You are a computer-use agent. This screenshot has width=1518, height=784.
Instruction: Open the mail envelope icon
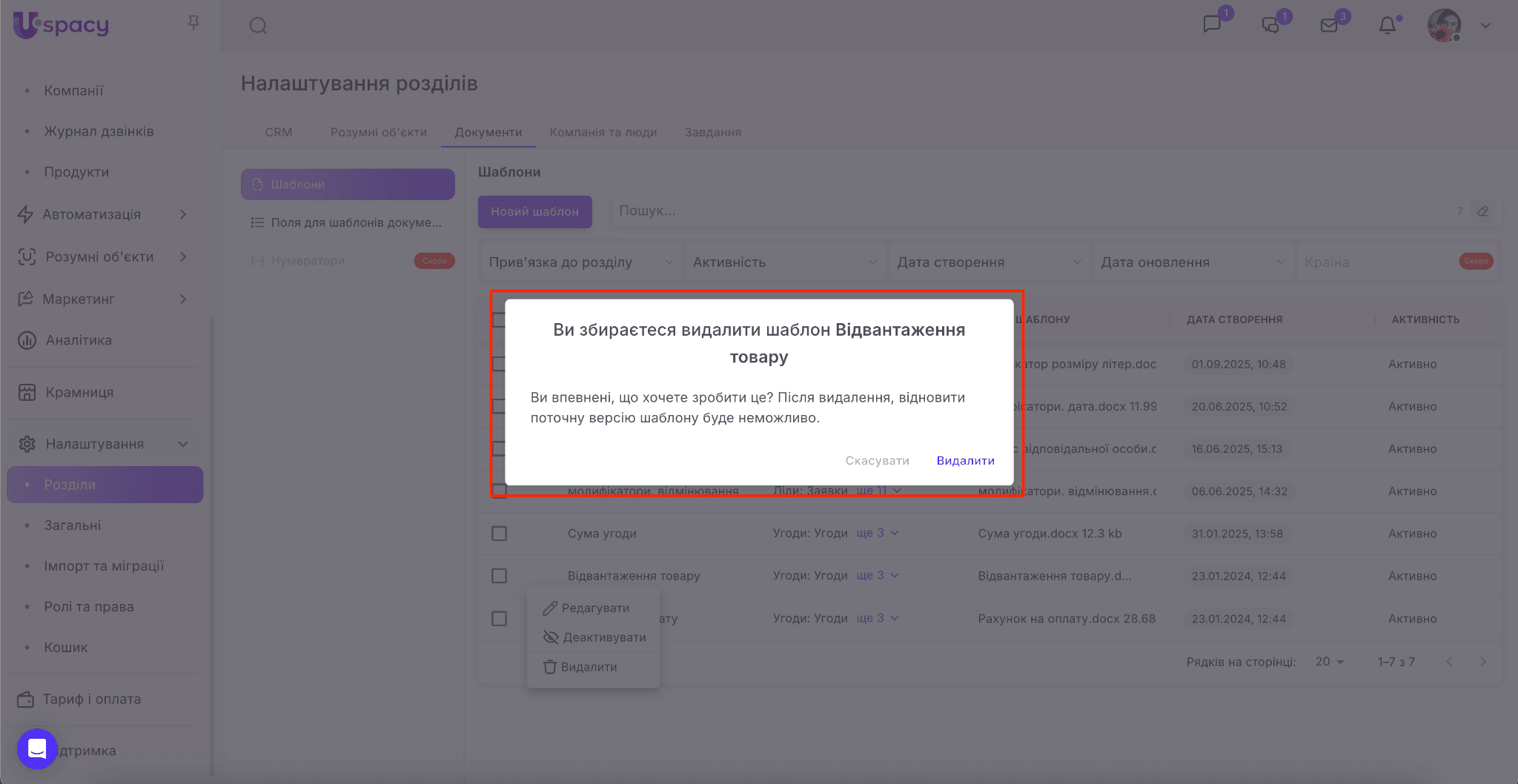(x=1329, y=26)
